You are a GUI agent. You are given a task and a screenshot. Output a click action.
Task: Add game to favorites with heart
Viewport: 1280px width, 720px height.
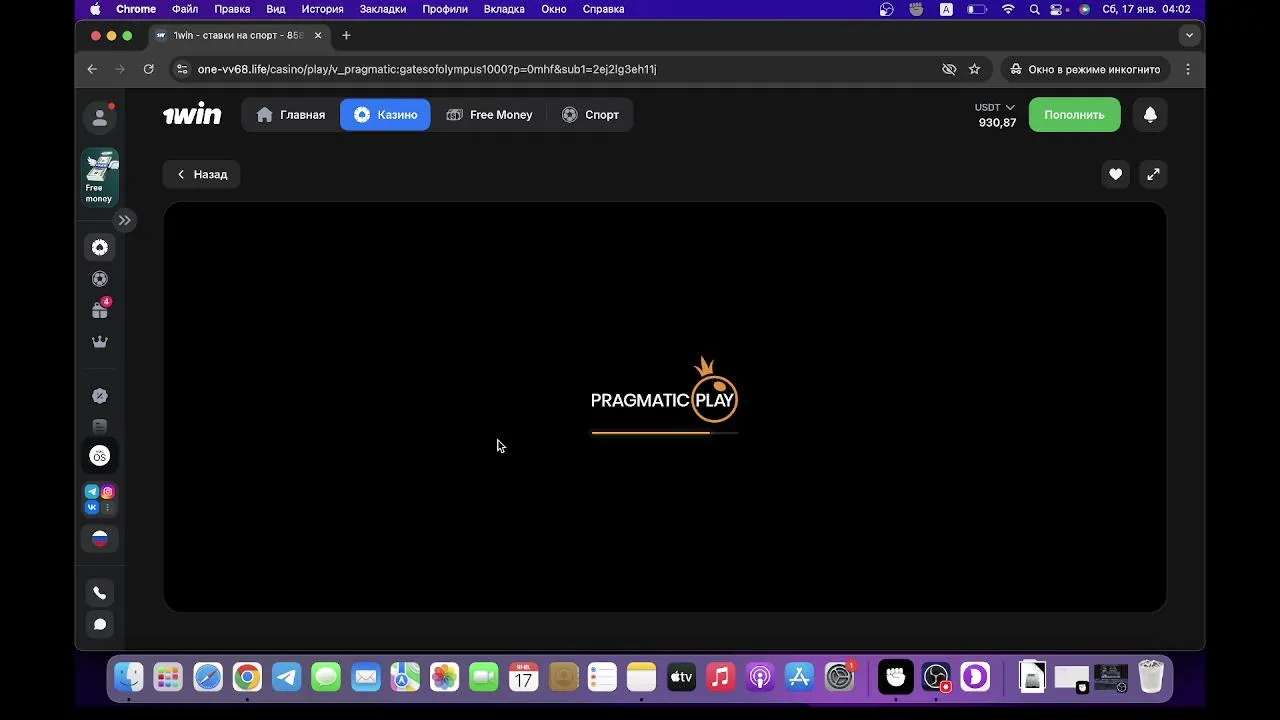pos(1116,174)
